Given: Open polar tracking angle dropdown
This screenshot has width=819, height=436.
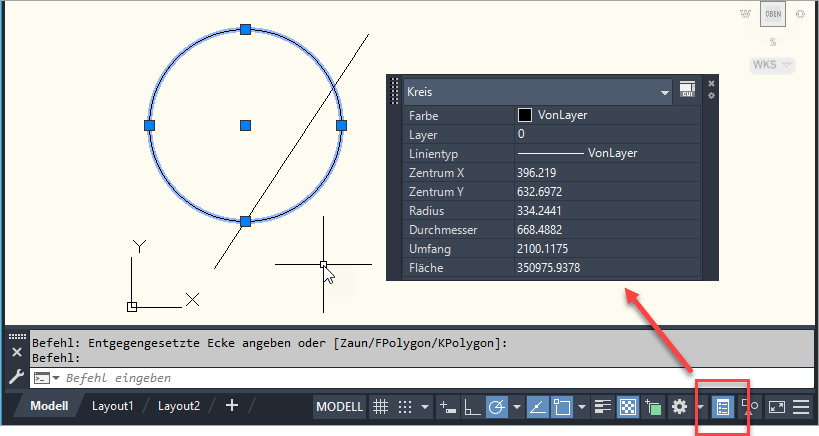Looking at the screenshot, I should [x=517, y=406].
